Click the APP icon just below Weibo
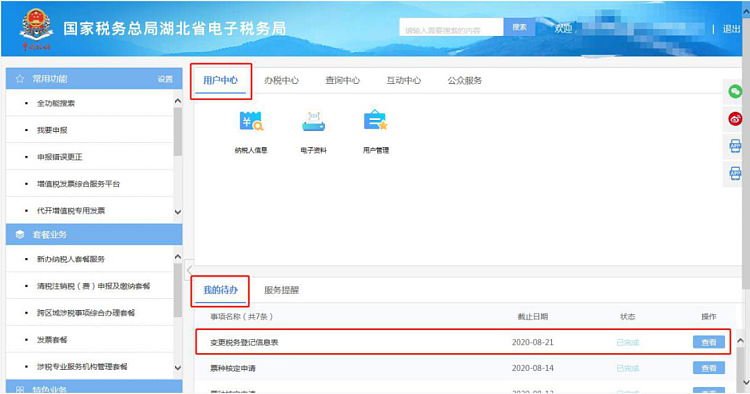The image size is (750, 394). coord(735,145)
